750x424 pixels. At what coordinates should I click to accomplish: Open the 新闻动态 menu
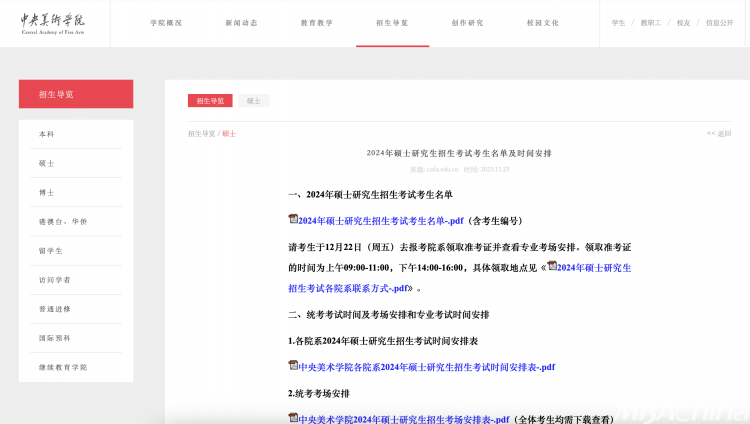242,23
